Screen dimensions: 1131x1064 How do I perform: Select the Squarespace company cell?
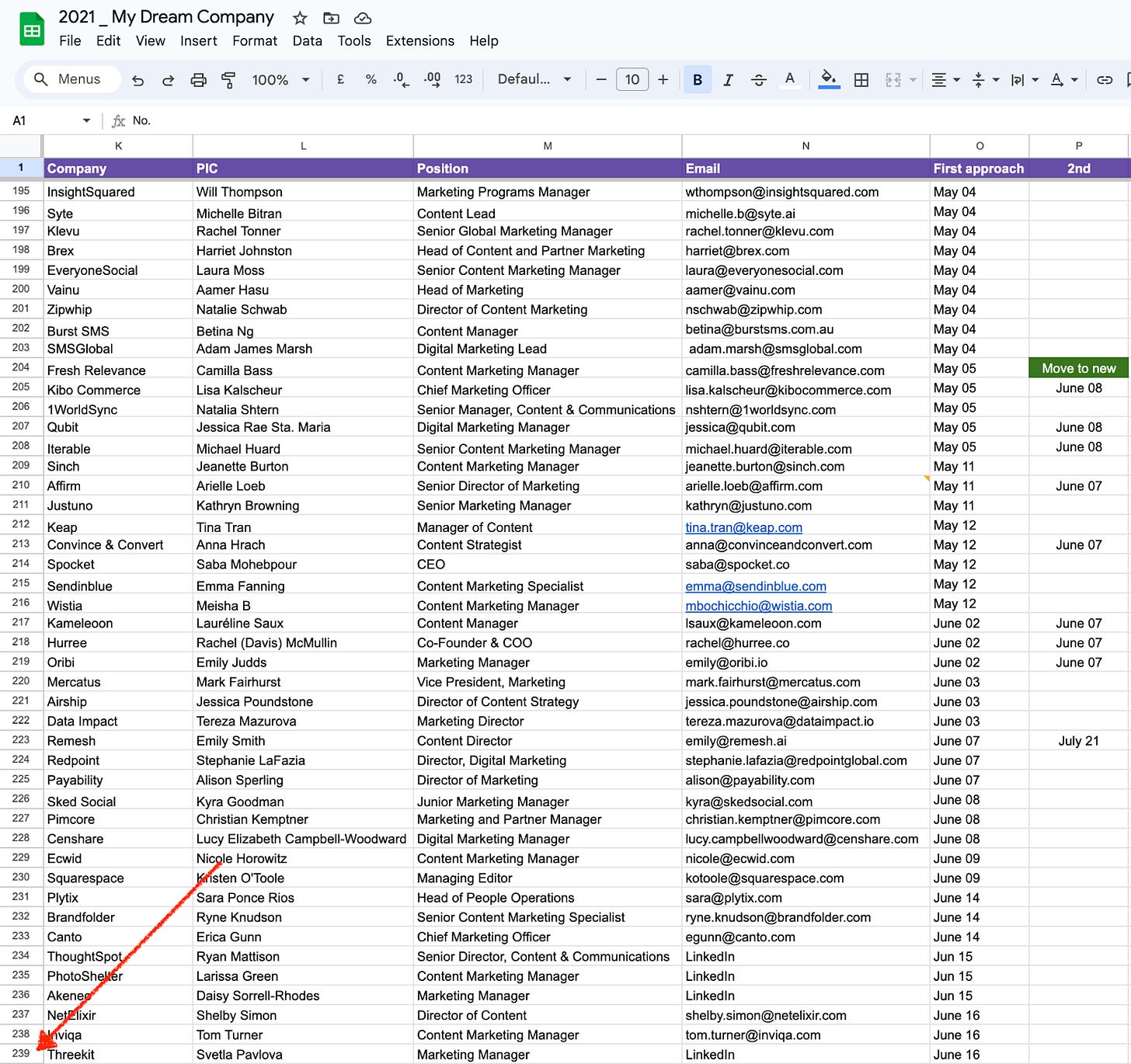[118, 878]
